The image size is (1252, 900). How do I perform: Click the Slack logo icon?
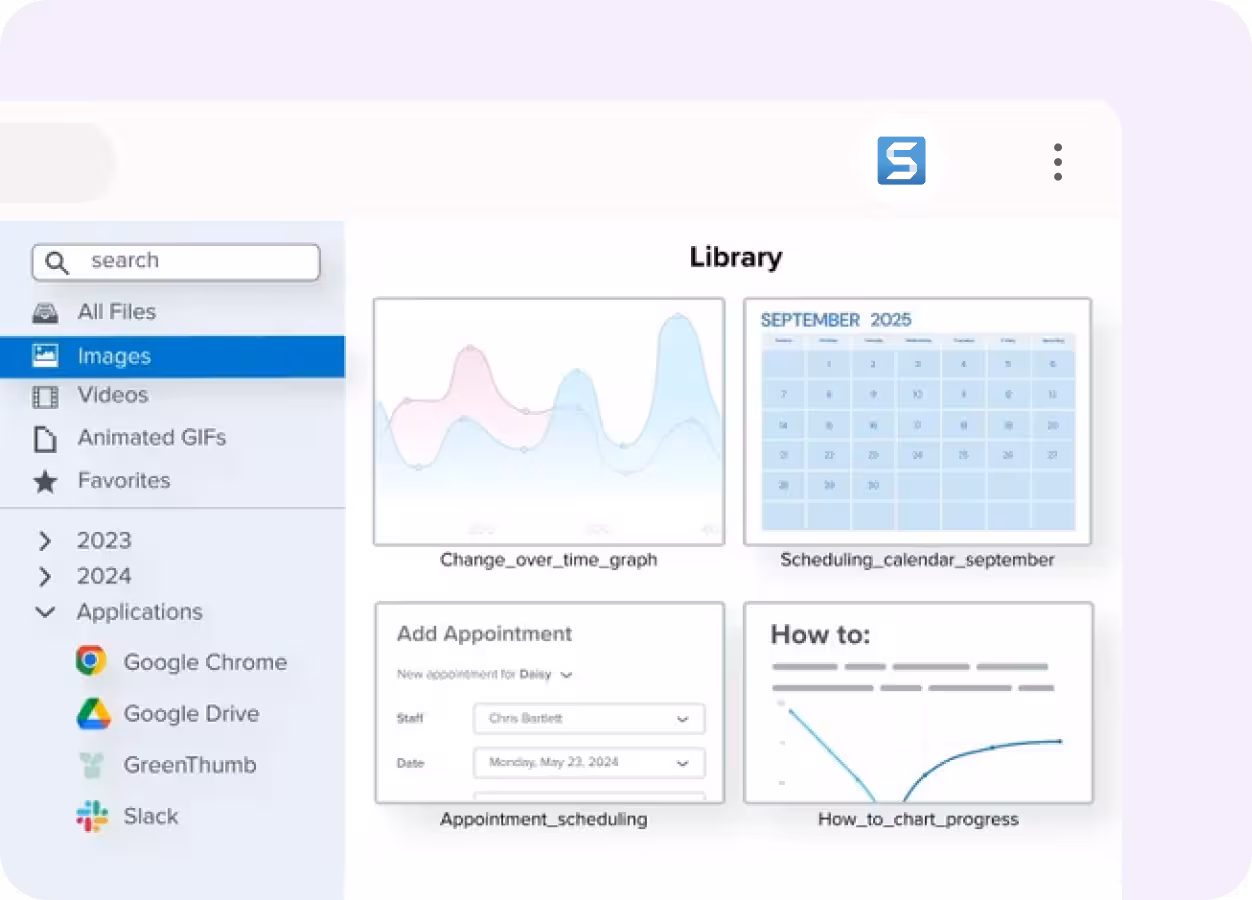[x=92, y=817]
